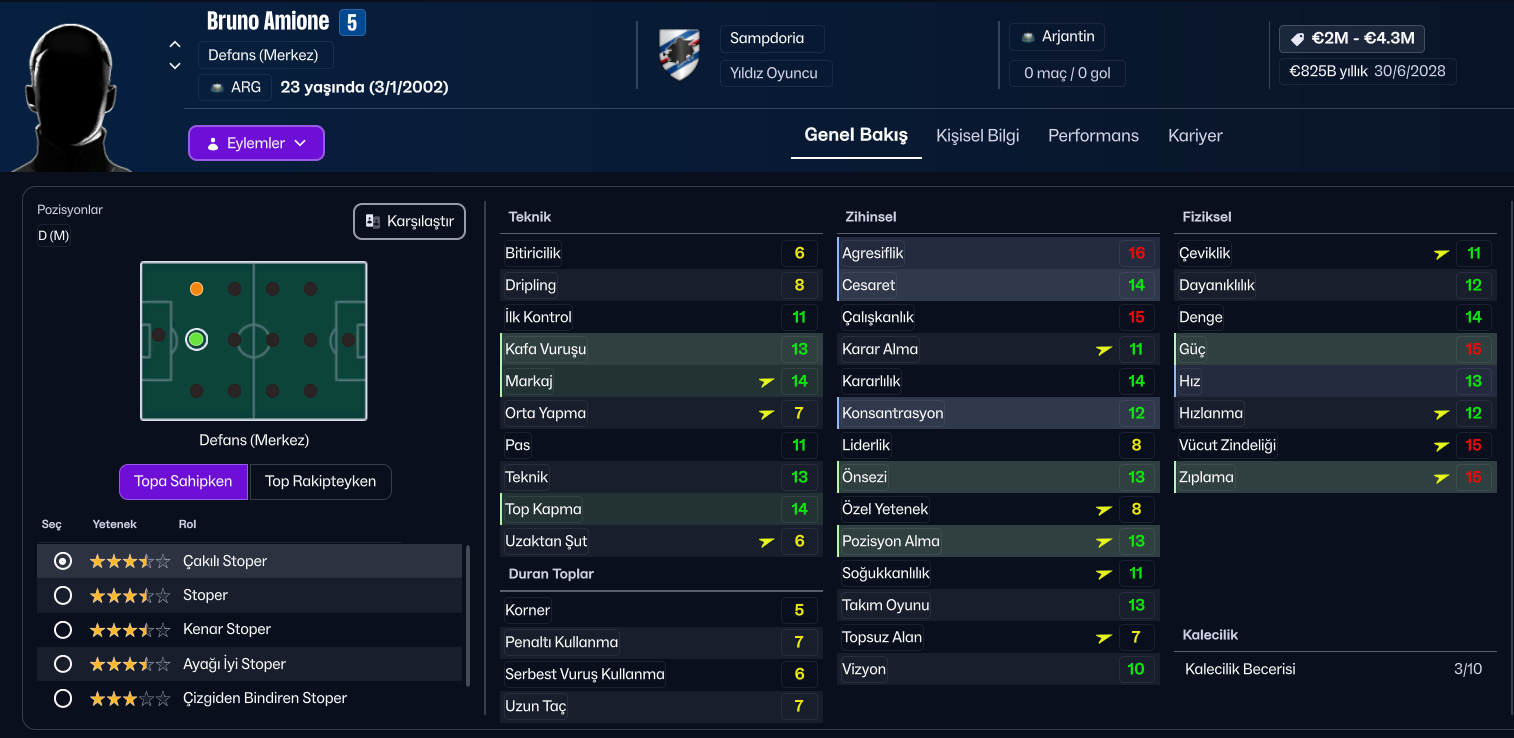Viewport: 1514px width, 738px height.
Task: Switch to the Kişisel Bilgi tab
Action: tap(978, 136)
